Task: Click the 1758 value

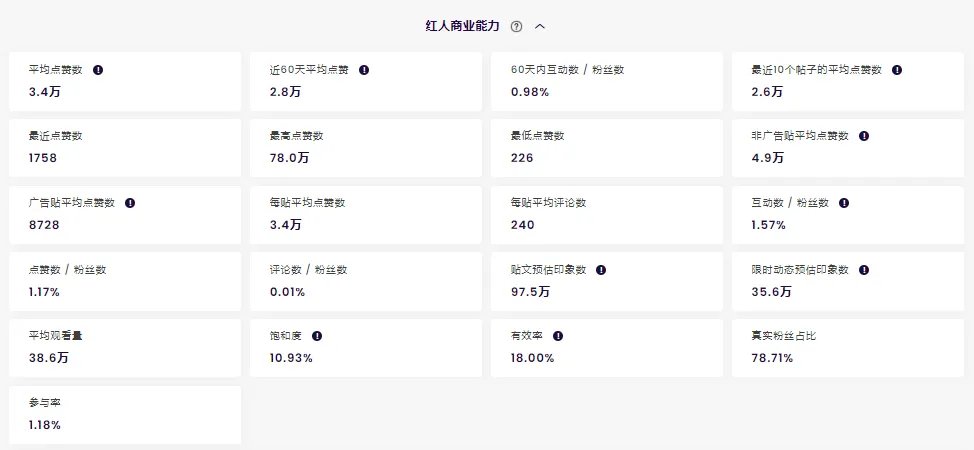Action: [43, 158]
